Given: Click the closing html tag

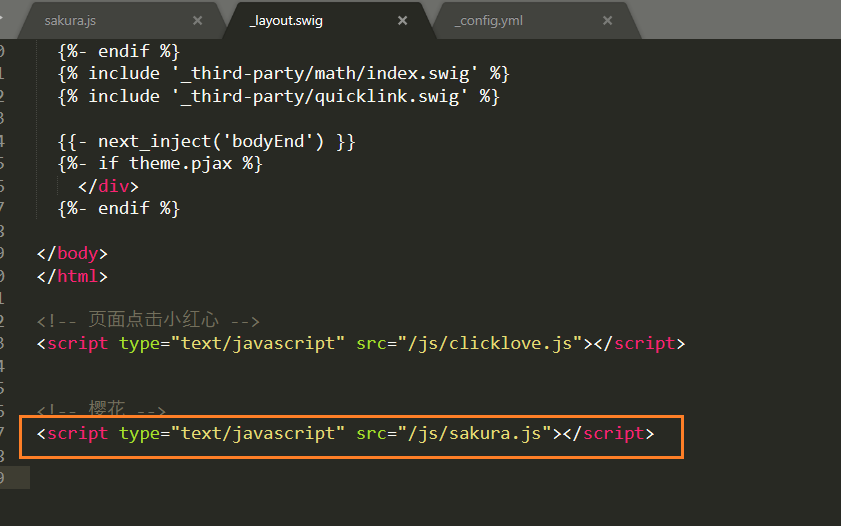Looking at the screenshot, I should tap(72, 277).
